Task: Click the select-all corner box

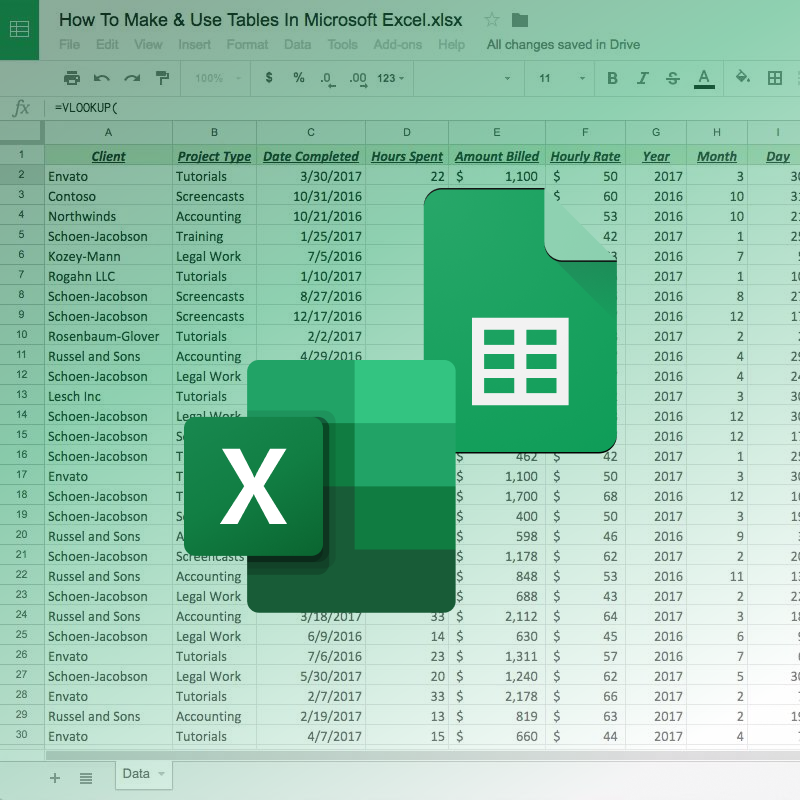Action: pyautogui.click(x=21, y=132)
